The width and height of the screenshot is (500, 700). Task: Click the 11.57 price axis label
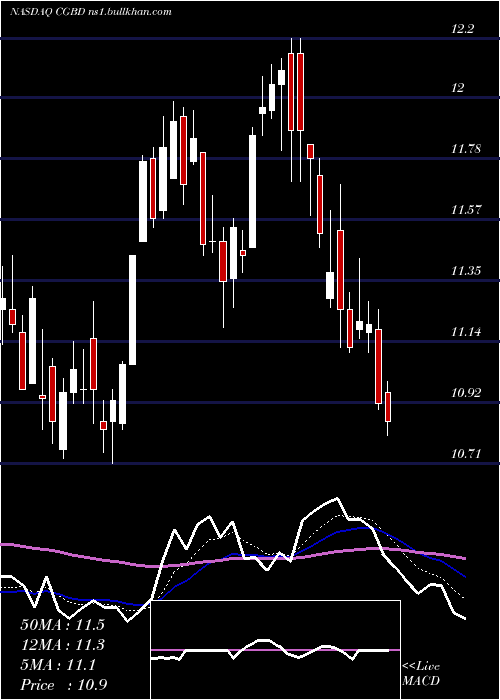coord(466,210)
